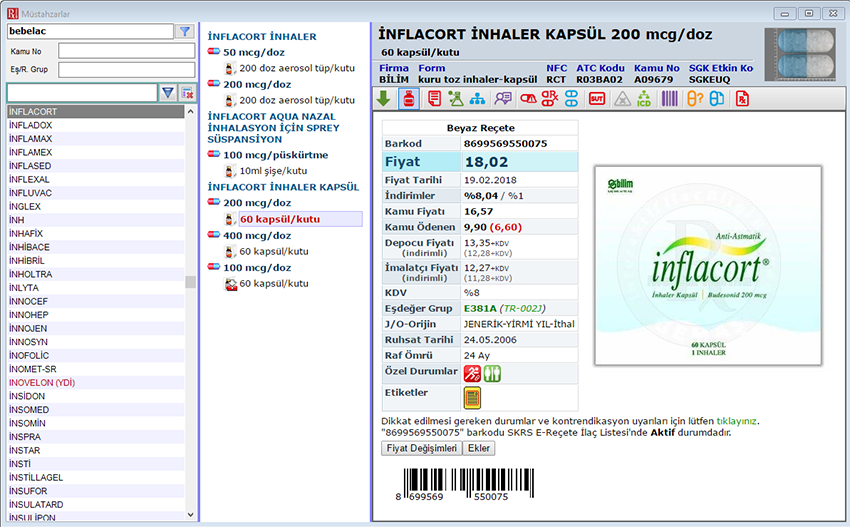Click the Ekler button
The image size is (850, 527).
[479, 449]
